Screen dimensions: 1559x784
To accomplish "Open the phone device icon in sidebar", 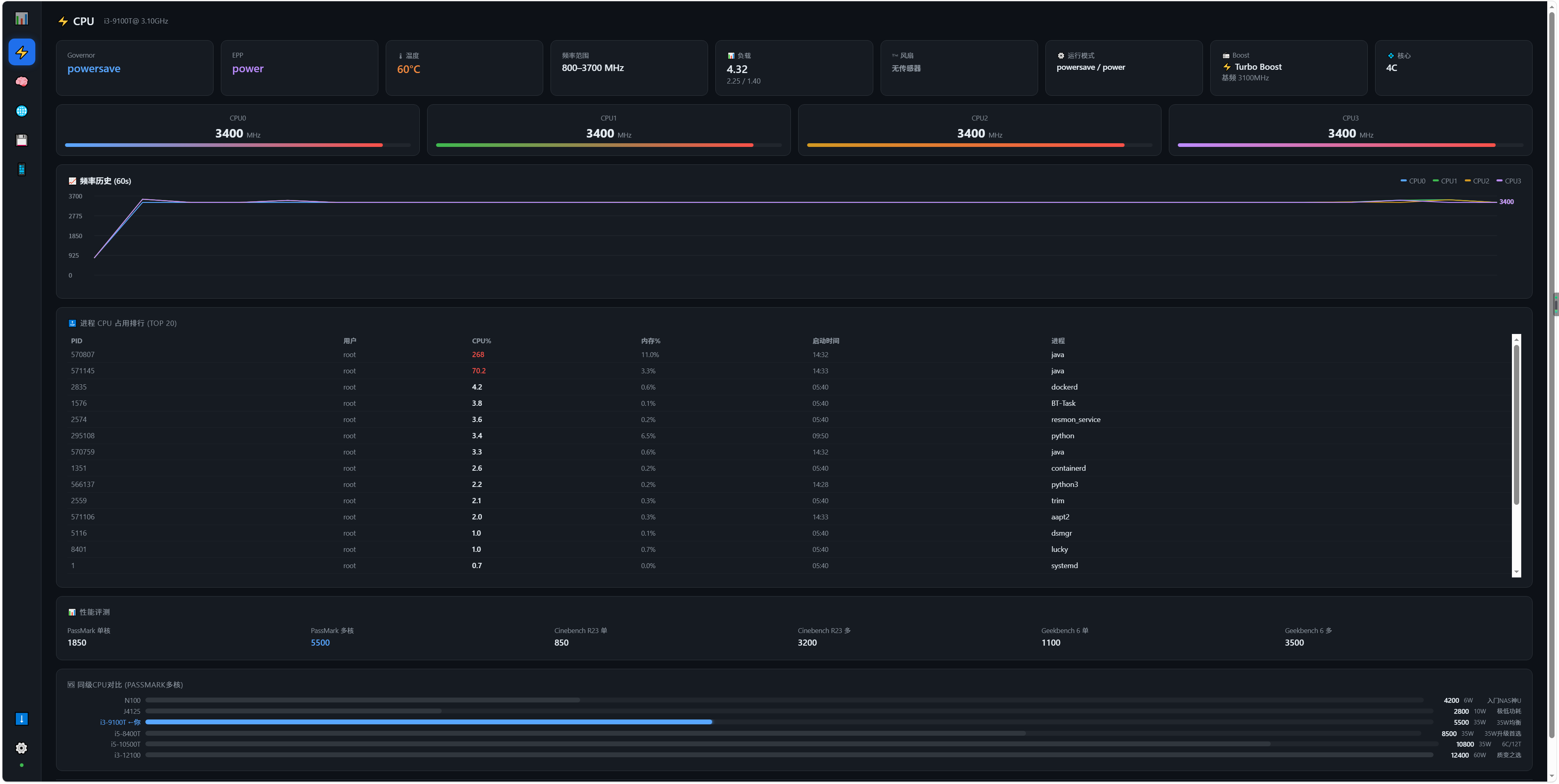I will 21,169.
